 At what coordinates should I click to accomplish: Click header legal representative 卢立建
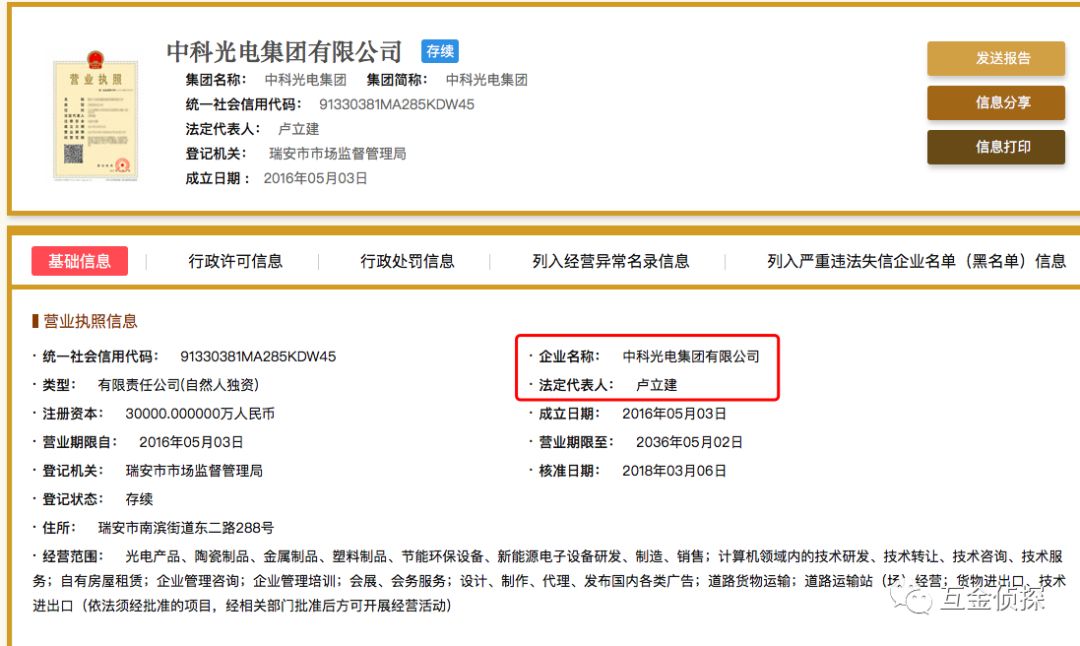tap(298, 129)
